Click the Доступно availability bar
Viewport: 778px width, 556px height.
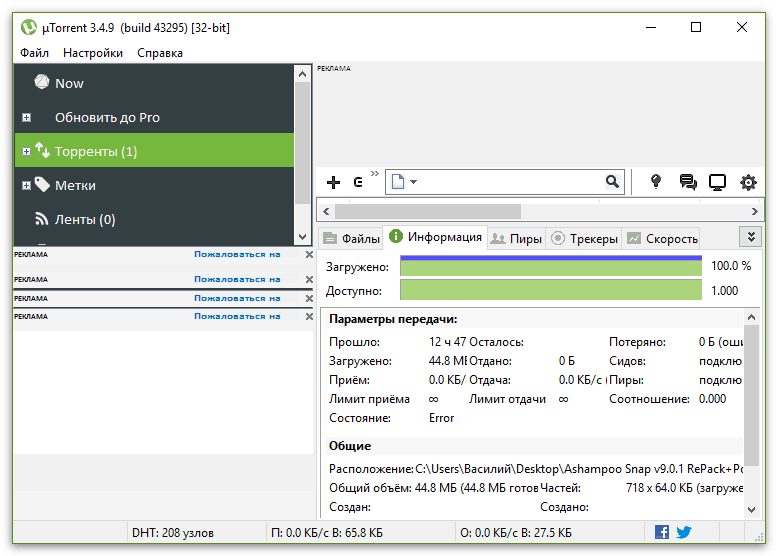[551, 290]
